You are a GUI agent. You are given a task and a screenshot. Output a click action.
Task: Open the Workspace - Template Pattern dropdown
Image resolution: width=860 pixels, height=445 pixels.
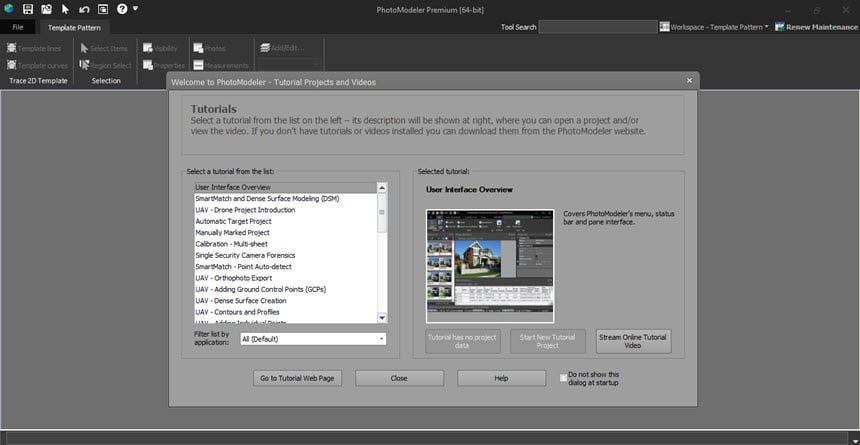[x=714, y=27]
